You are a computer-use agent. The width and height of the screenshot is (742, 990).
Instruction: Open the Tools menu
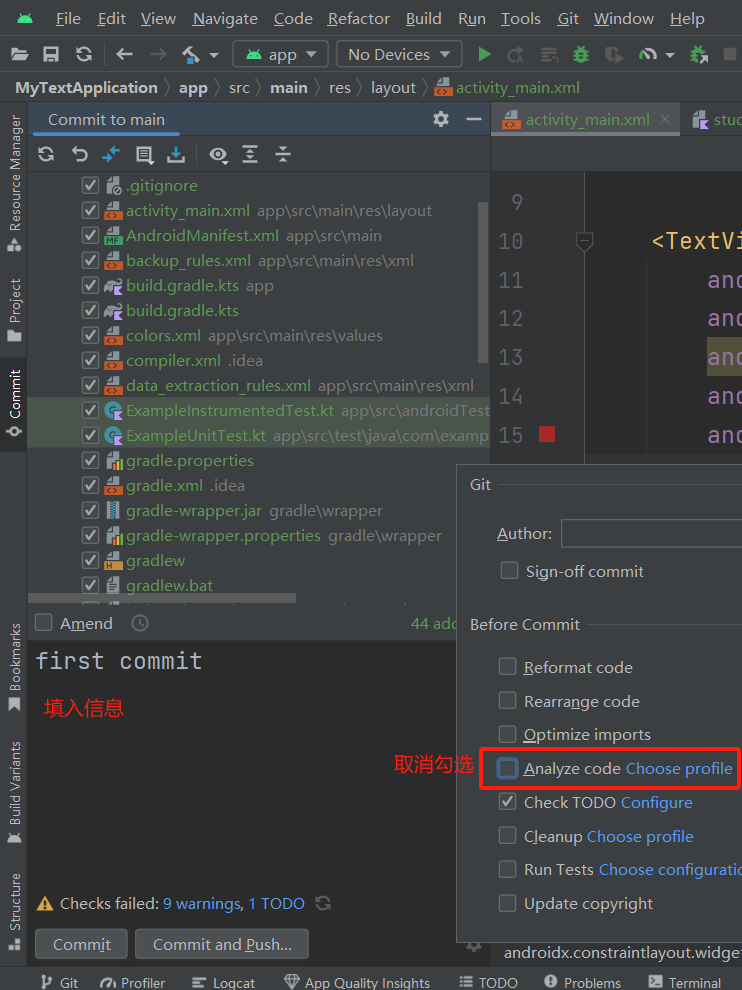[520, 19]
